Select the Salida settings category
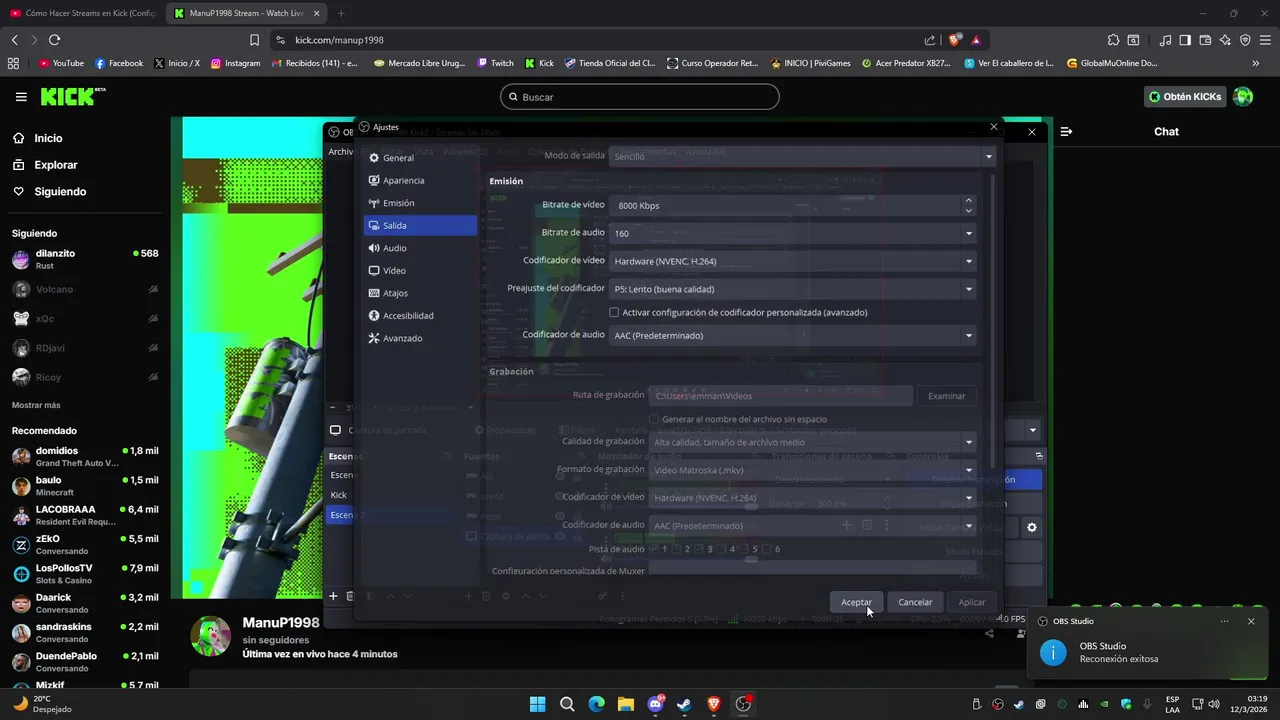Screen dimensions: 1280x720 pos(420,225)
